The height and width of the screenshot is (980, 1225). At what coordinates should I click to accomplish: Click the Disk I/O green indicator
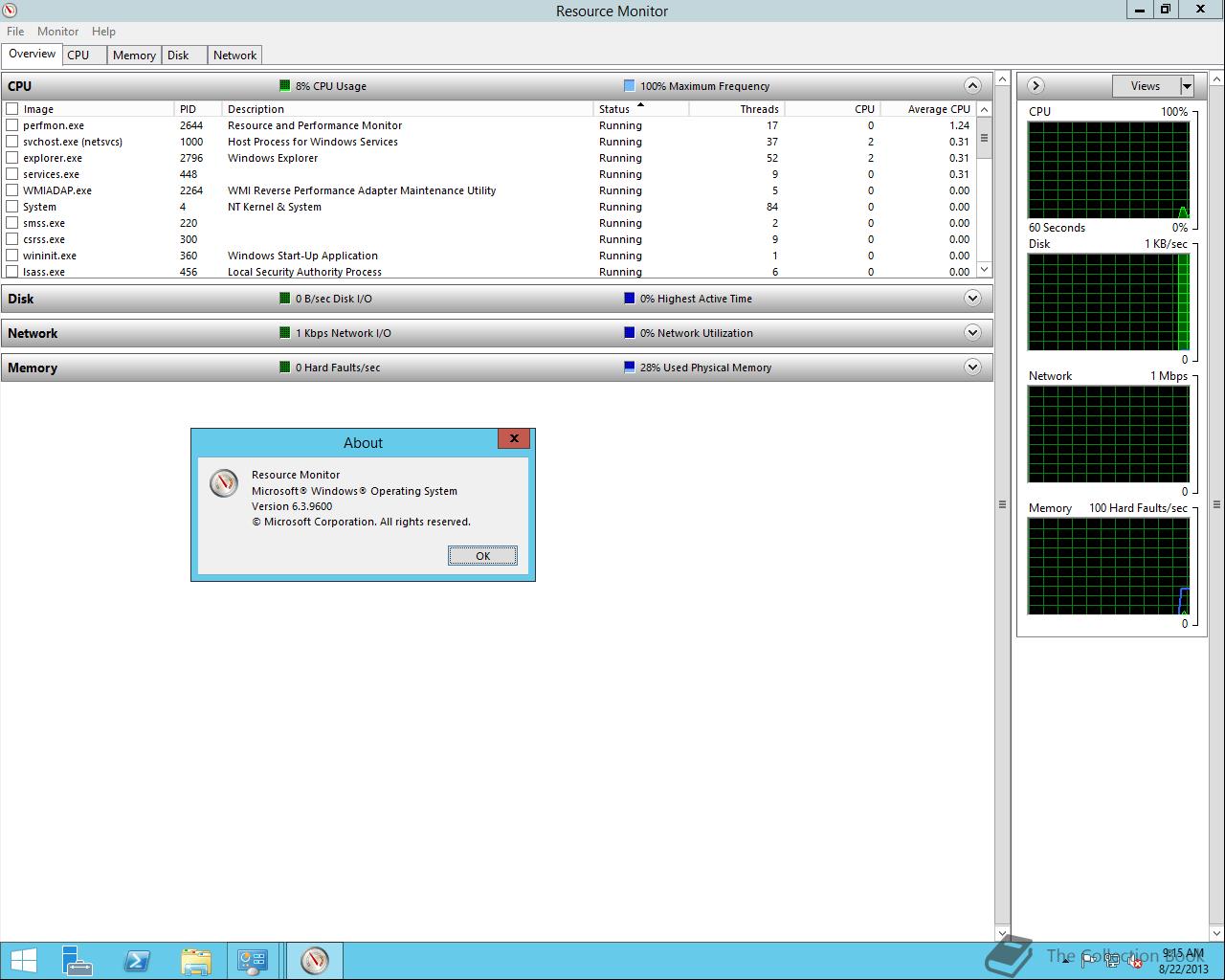pos(284,298)
